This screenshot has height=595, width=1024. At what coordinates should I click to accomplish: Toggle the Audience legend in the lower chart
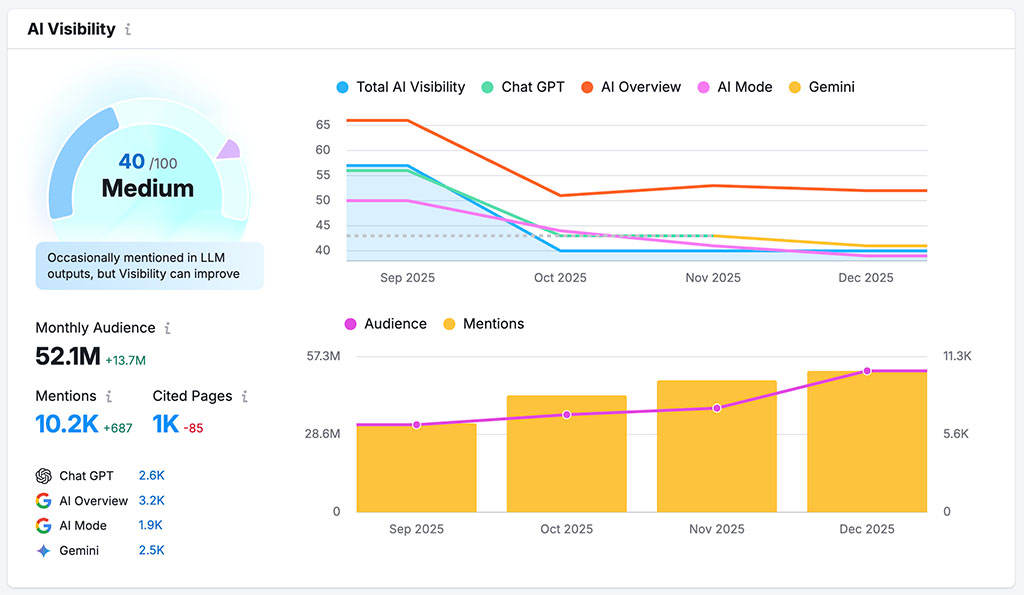point(385,324)
